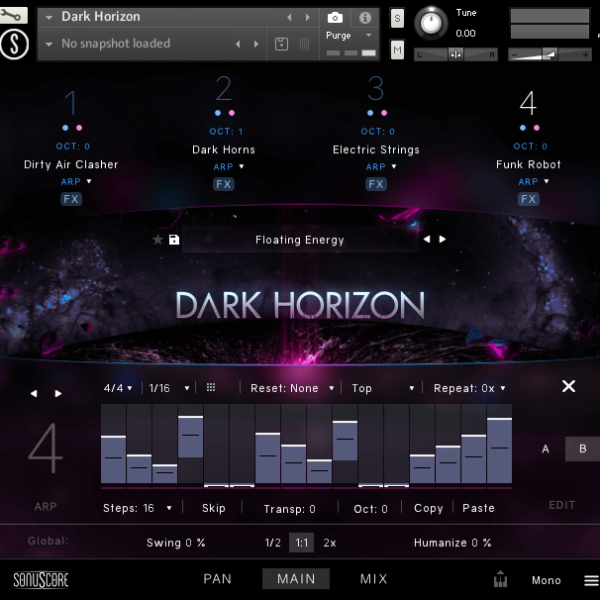
Task: Favorite the Floating Energy preset with the star
Action: 157,240
